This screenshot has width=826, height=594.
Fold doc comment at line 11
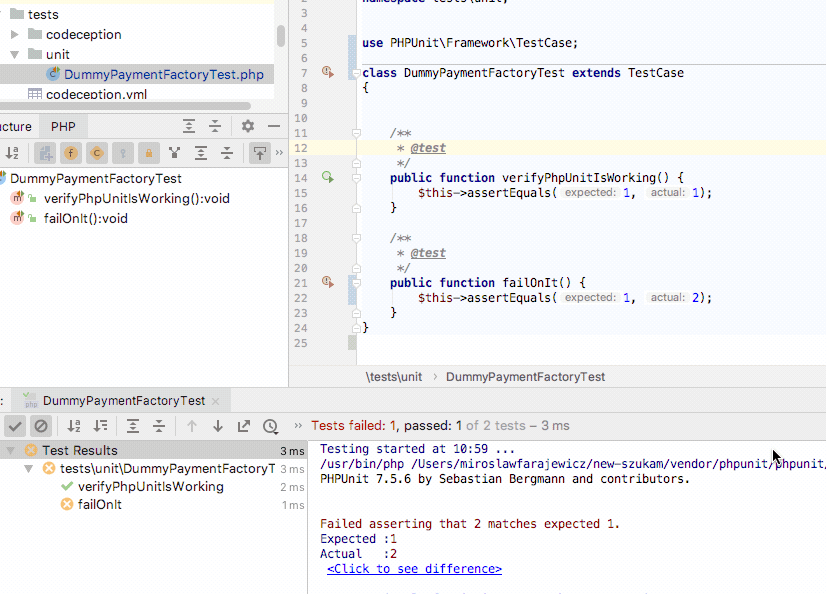(356, 133)
